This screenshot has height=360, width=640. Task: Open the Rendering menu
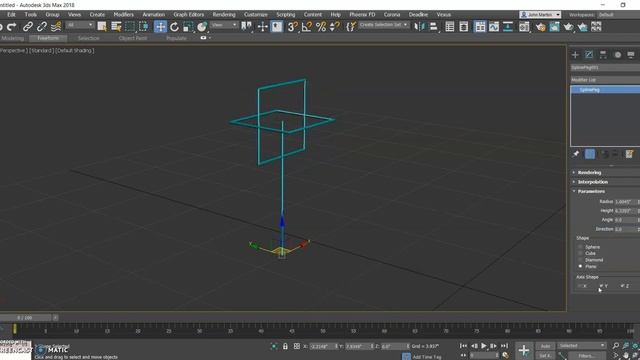224,15
